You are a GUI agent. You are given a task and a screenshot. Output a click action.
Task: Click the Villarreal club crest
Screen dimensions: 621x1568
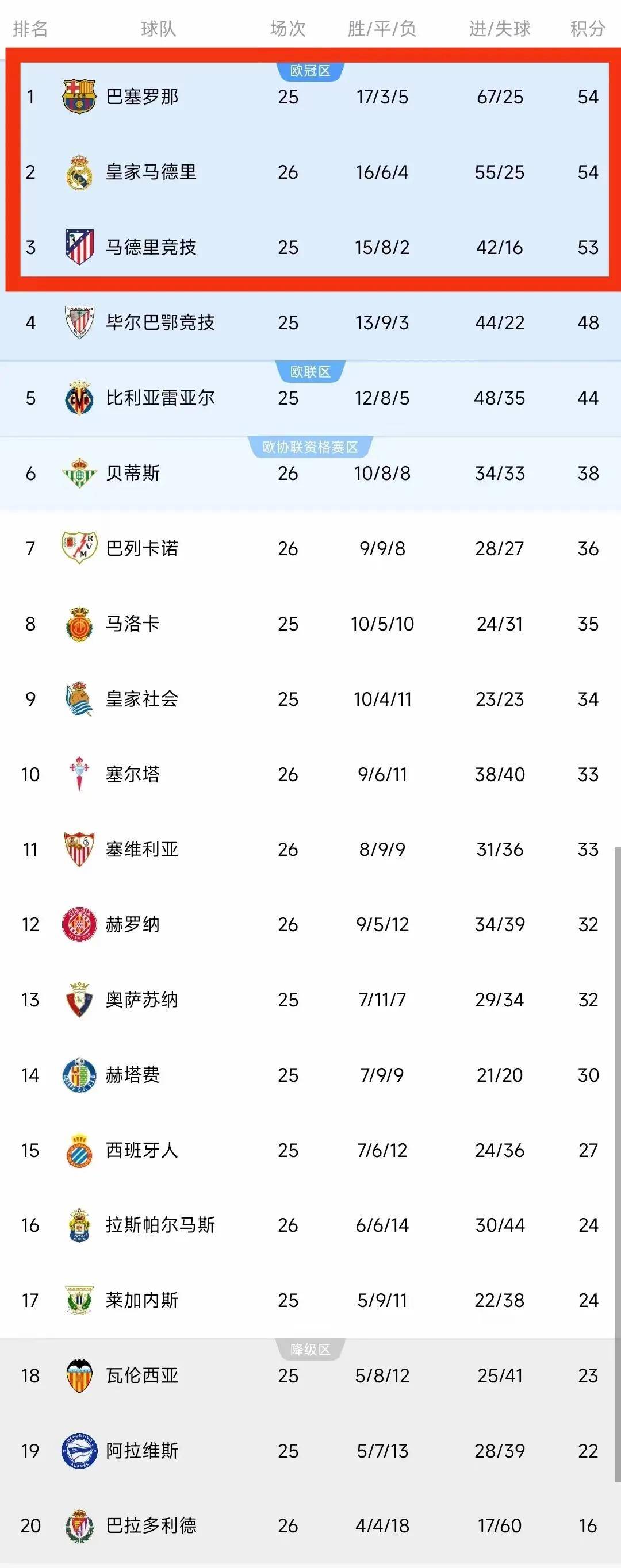pyautogui.click(x=79, y=398)
